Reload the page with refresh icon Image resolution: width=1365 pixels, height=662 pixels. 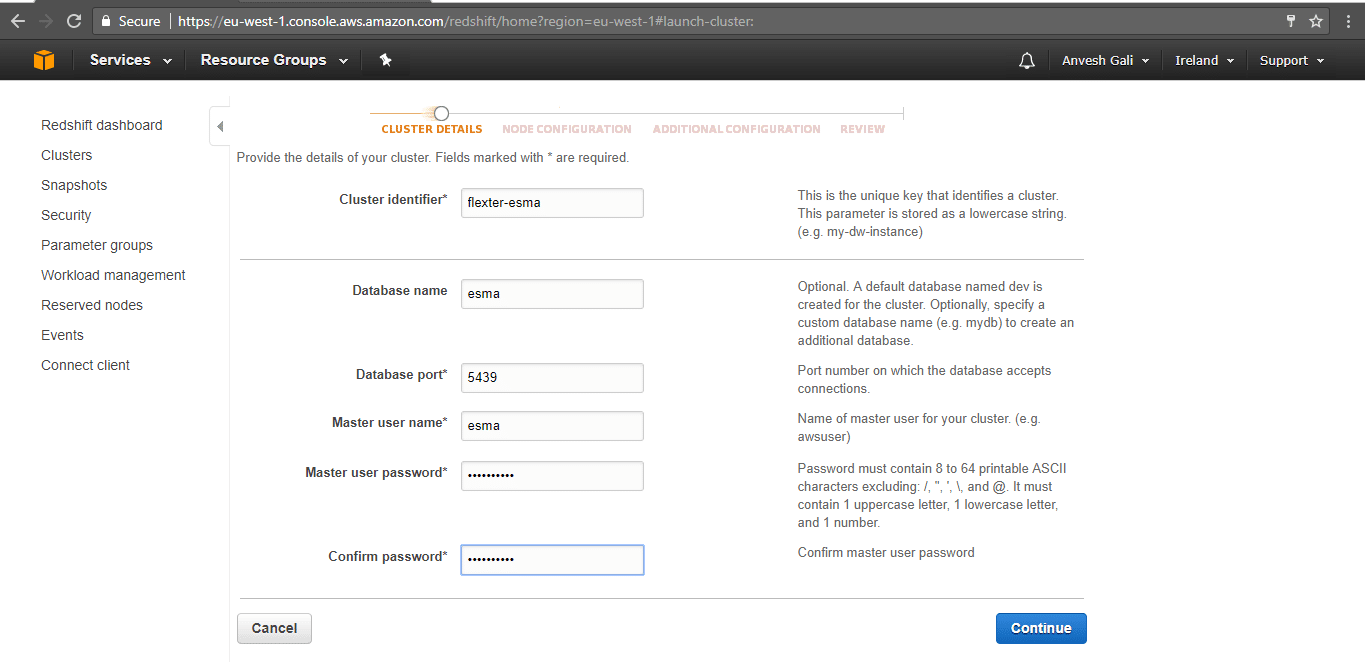tap(74, 21)
